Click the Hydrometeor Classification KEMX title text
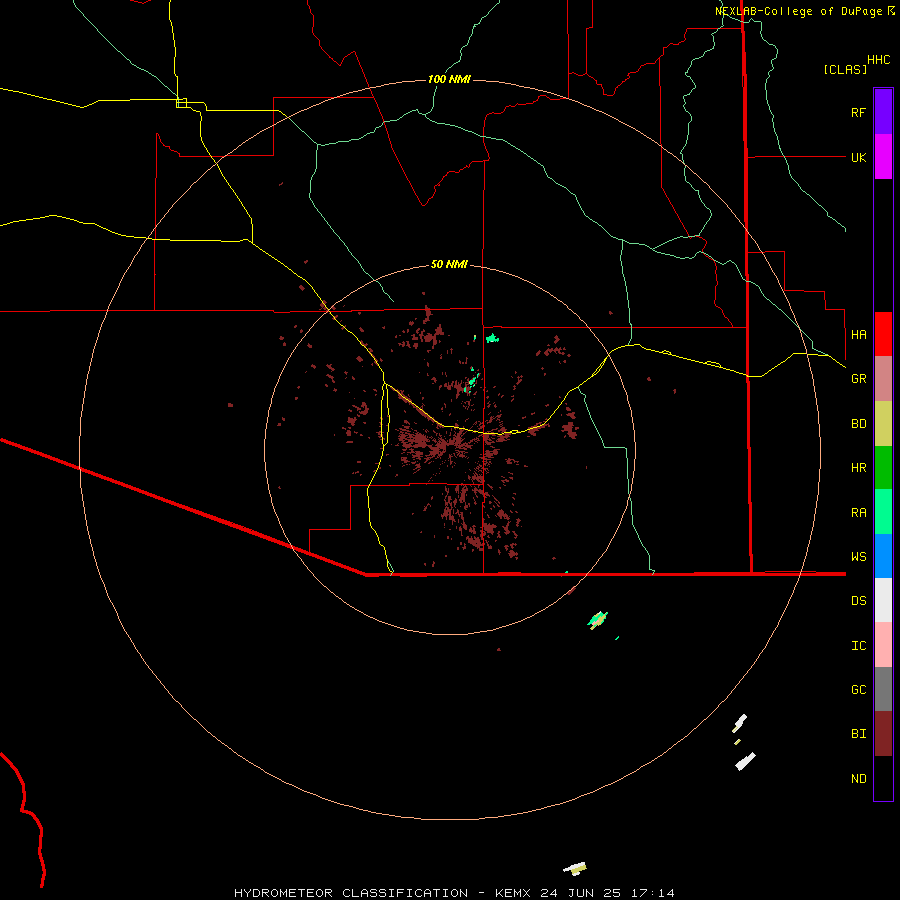 454,893
